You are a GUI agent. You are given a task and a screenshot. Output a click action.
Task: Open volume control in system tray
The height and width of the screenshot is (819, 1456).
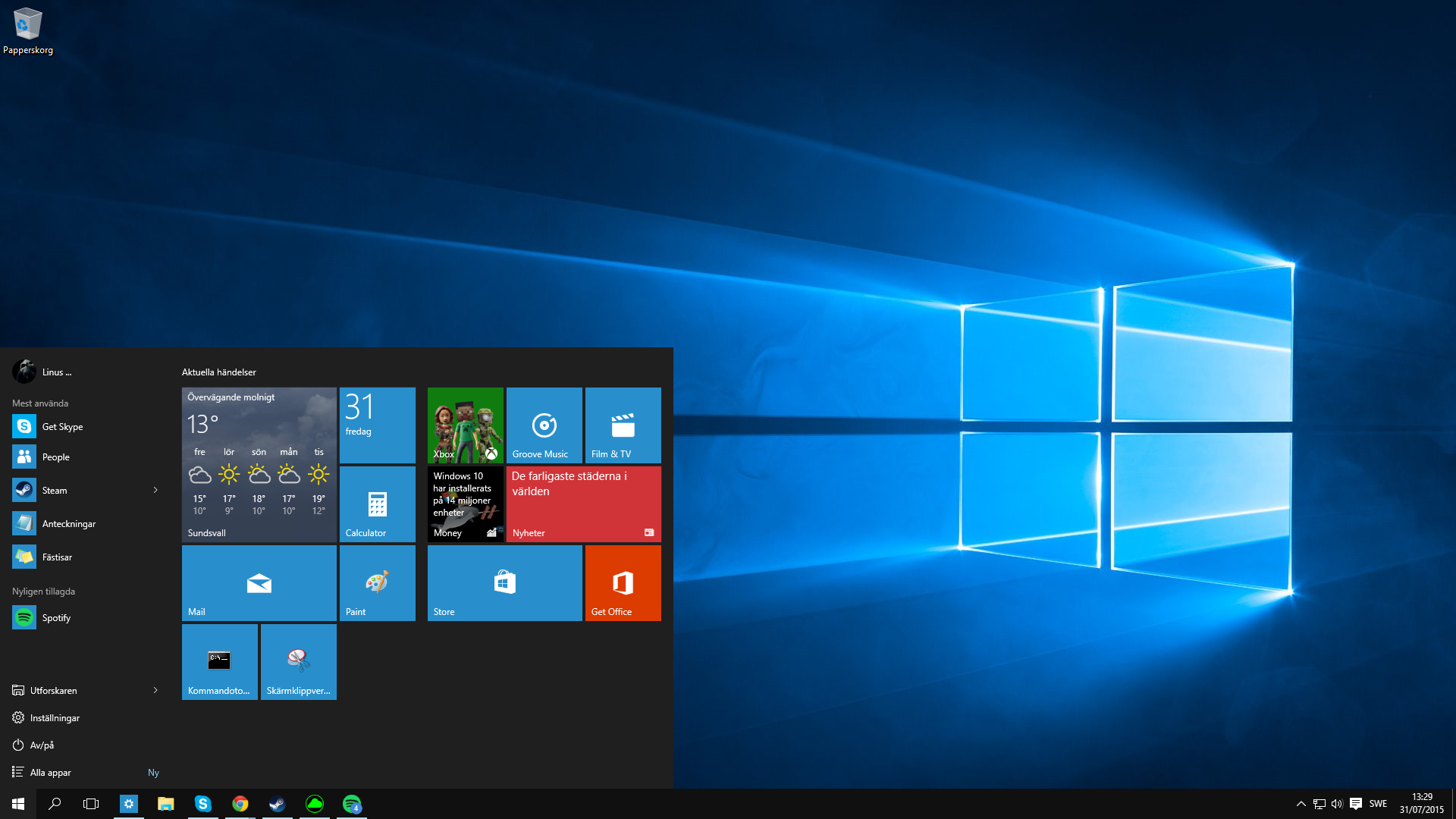[x=1337, y=804]
